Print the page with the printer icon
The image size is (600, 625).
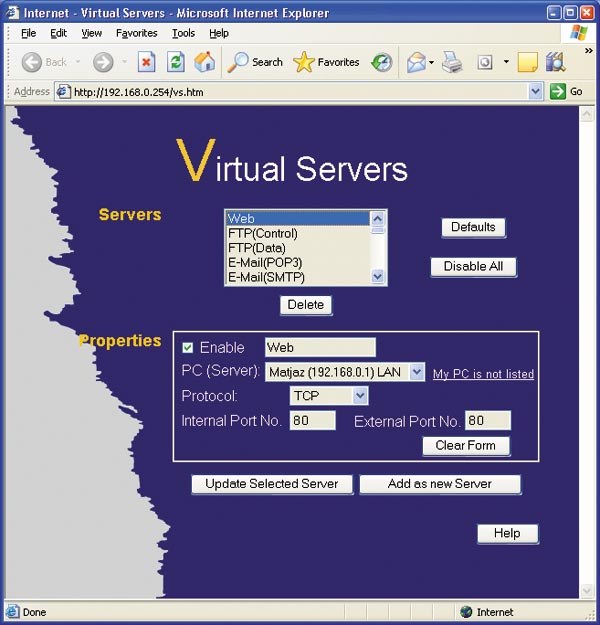pyautogui.click(x=452, y=62)
